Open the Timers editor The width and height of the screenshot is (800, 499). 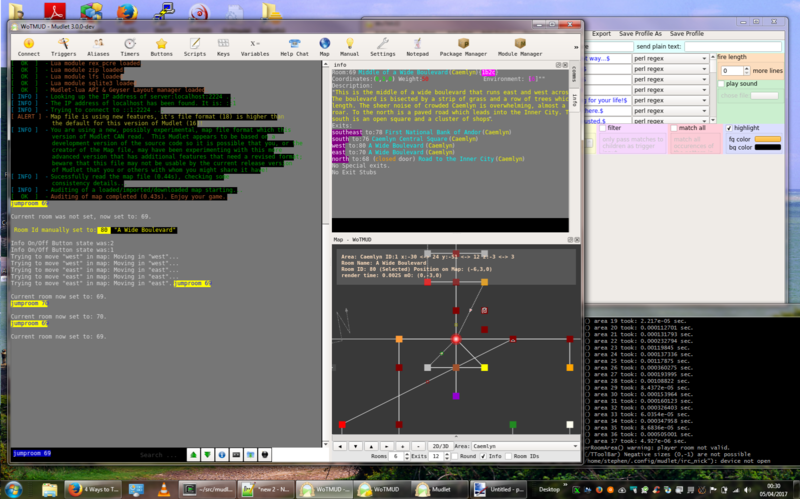[130, 47]
